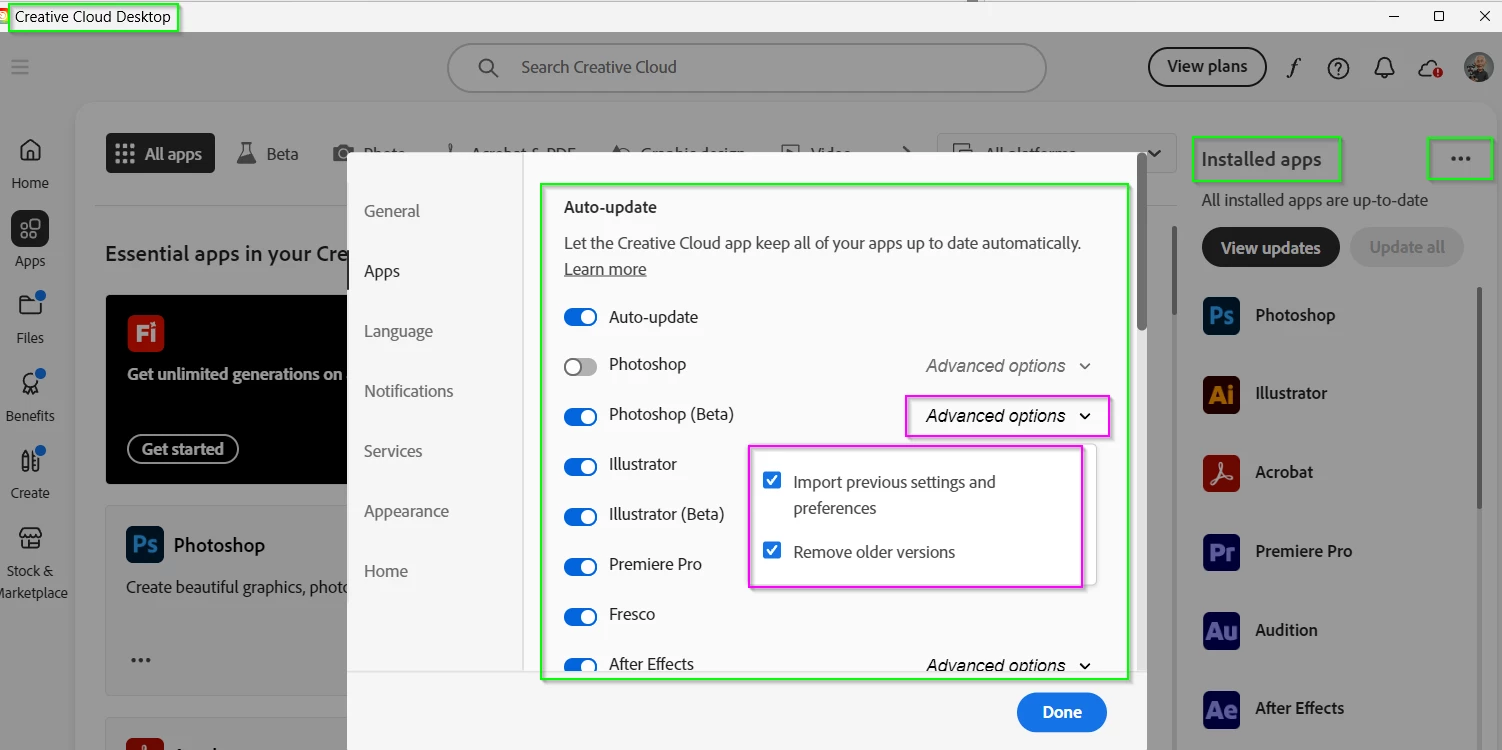Screen dimensions: 1502x750
Task: Enable auto-update for Photoshop
Action: (580, 366)
